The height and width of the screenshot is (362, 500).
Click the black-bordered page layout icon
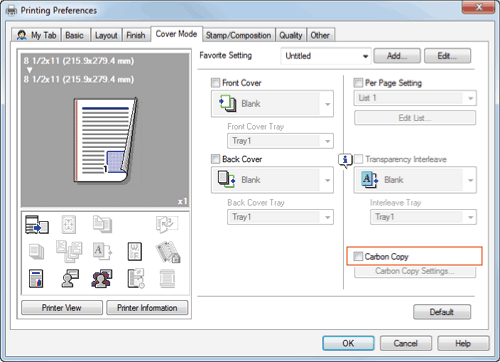coord(135,251)
